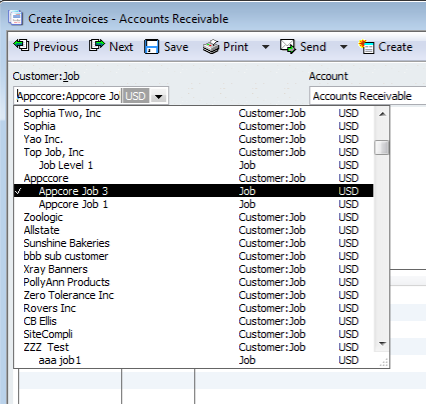The image size is (426, 404).
Task: Click the resize grip of dropdown list
Action: pos(384,363)
